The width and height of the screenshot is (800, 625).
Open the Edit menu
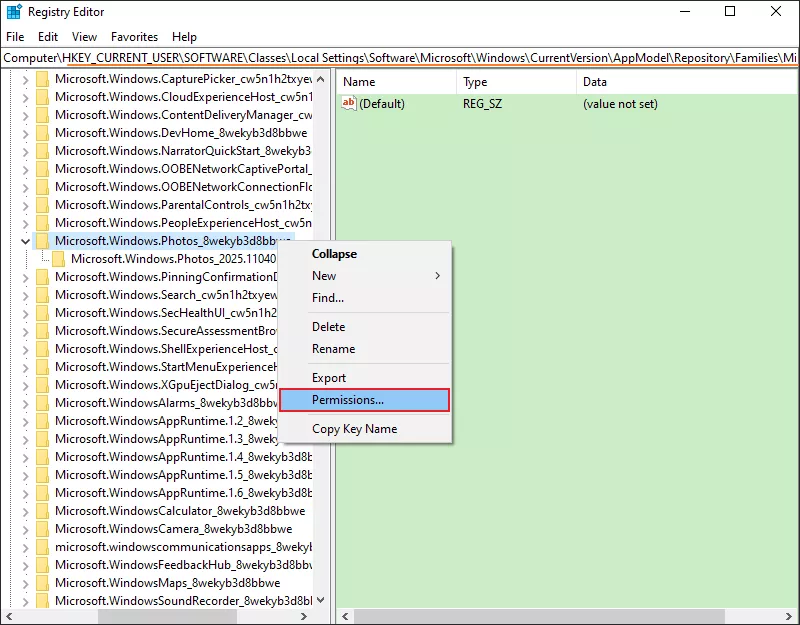[x=48, y=37]
